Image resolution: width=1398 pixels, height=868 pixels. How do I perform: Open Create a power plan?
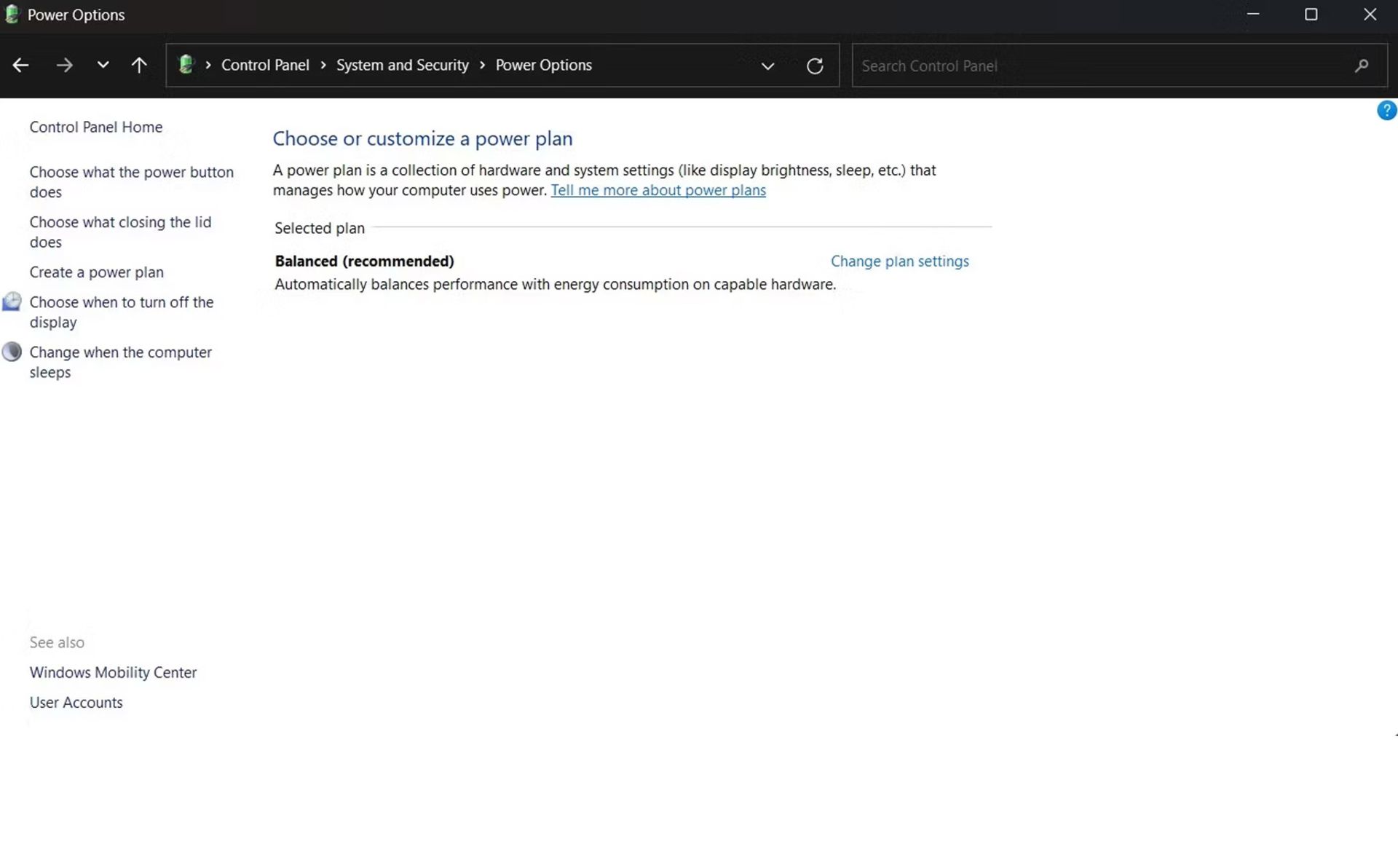pyautogui.click(x=96, y=272)
